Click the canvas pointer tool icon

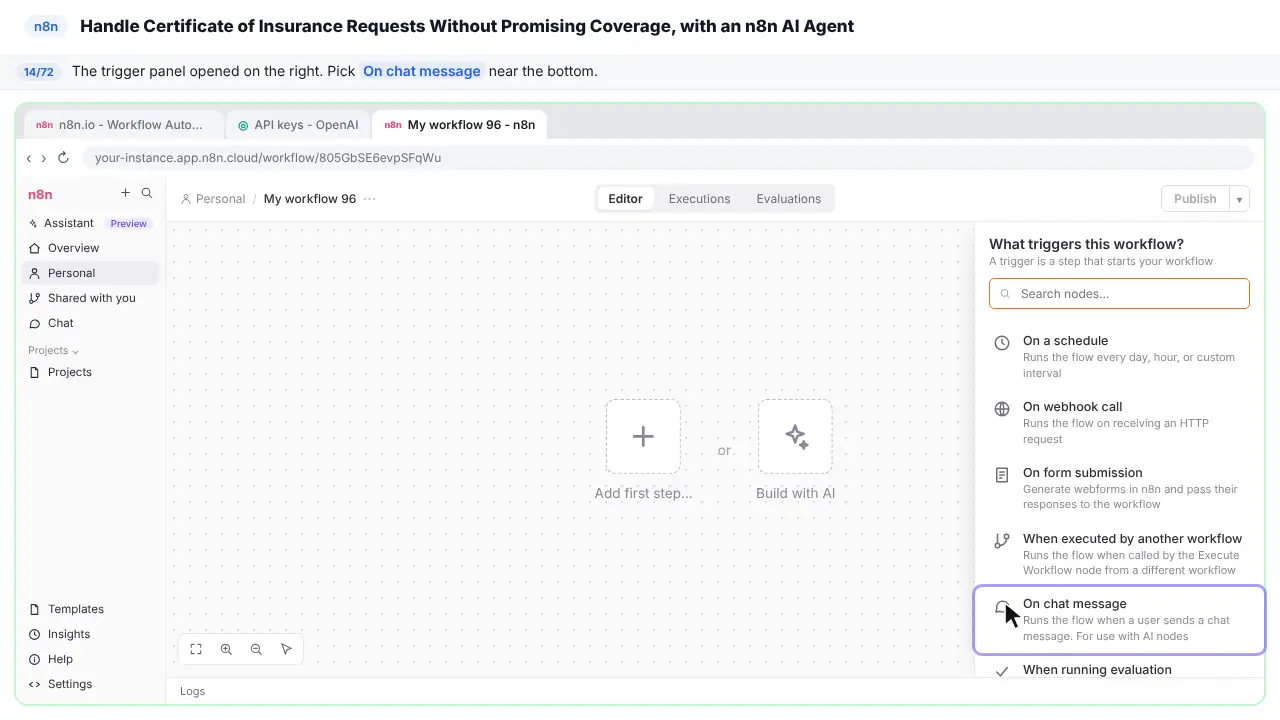(x=286, y=649)
